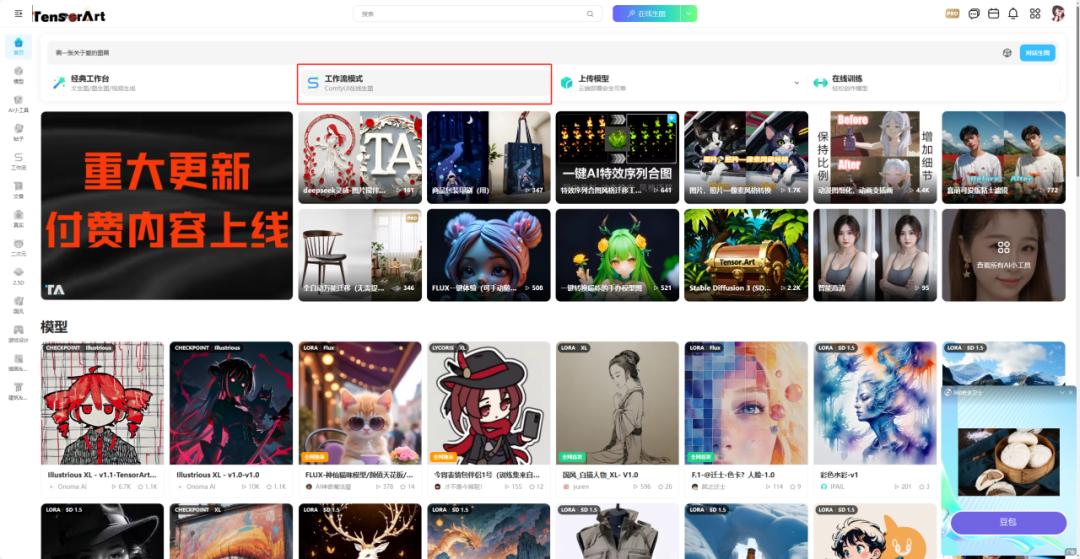This screenshot has height=559, width=1080.
Task: Click 查看所有AI小工具 tile
Action: click(1004, 255)
